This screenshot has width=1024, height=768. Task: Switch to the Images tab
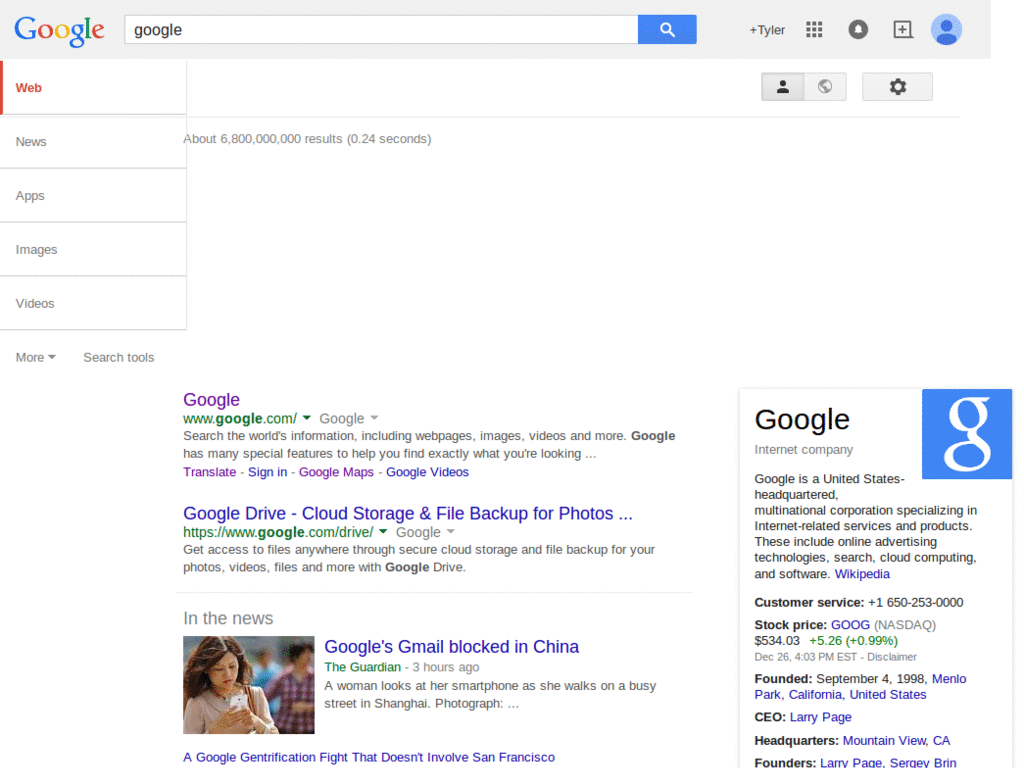coord(93,249)
